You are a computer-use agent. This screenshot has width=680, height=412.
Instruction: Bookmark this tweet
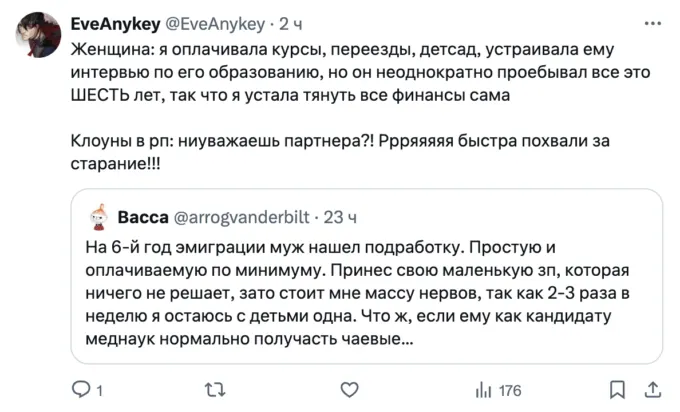618,388
